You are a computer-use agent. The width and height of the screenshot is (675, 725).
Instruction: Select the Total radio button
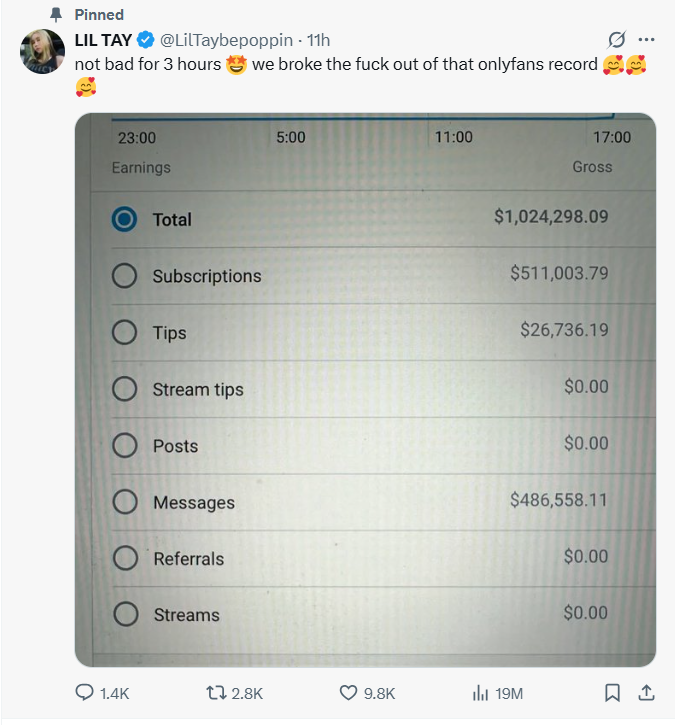point(125,219)
